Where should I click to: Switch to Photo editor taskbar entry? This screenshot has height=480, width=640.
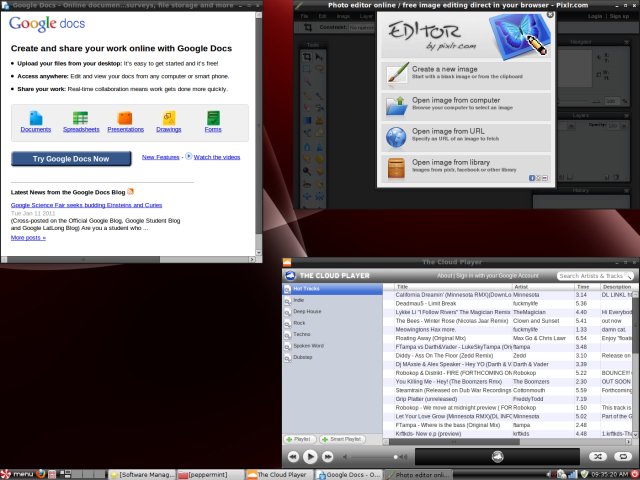[418, 475]
